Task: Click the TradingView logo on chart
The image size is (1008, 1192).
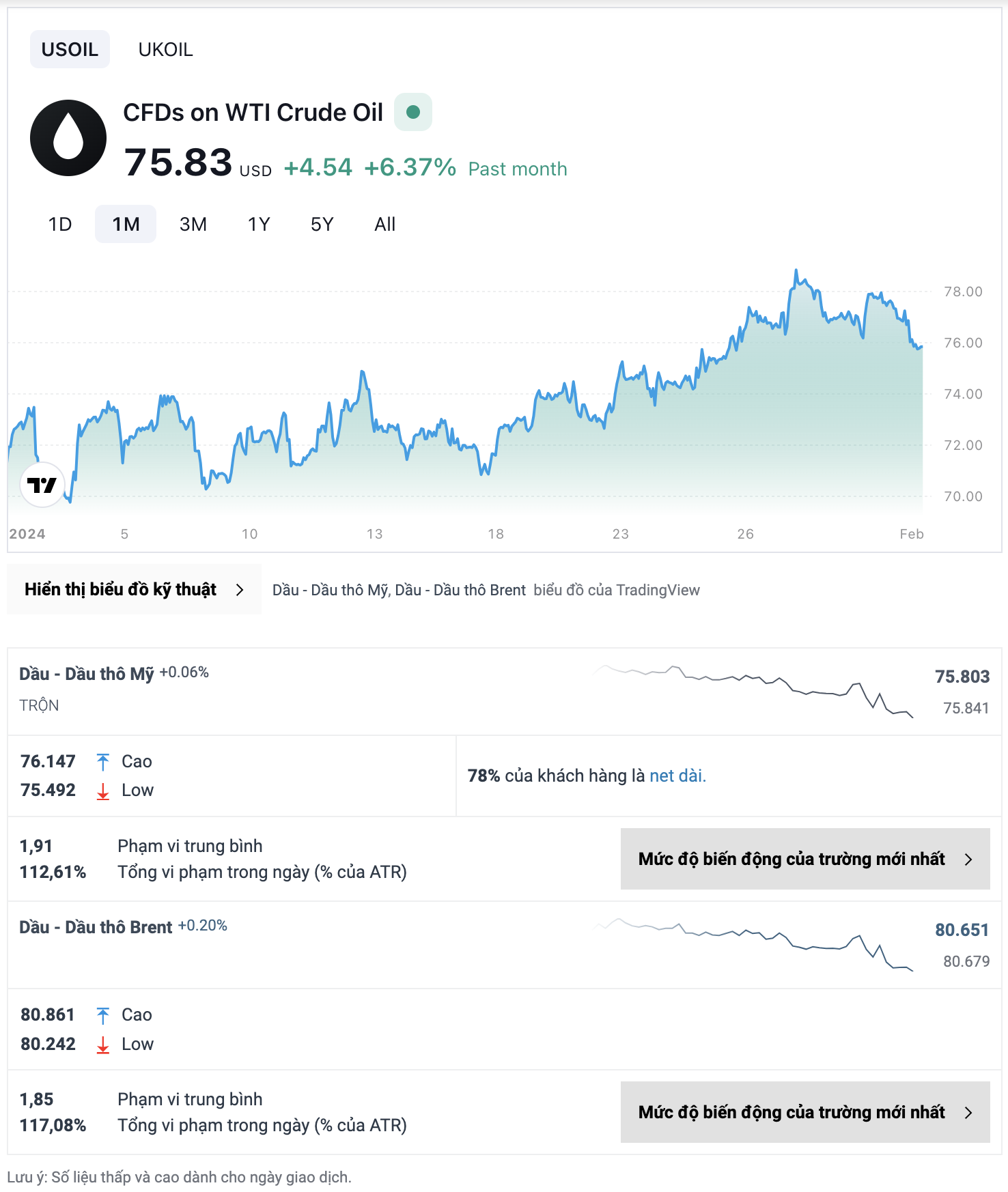Action: [42, 485]
